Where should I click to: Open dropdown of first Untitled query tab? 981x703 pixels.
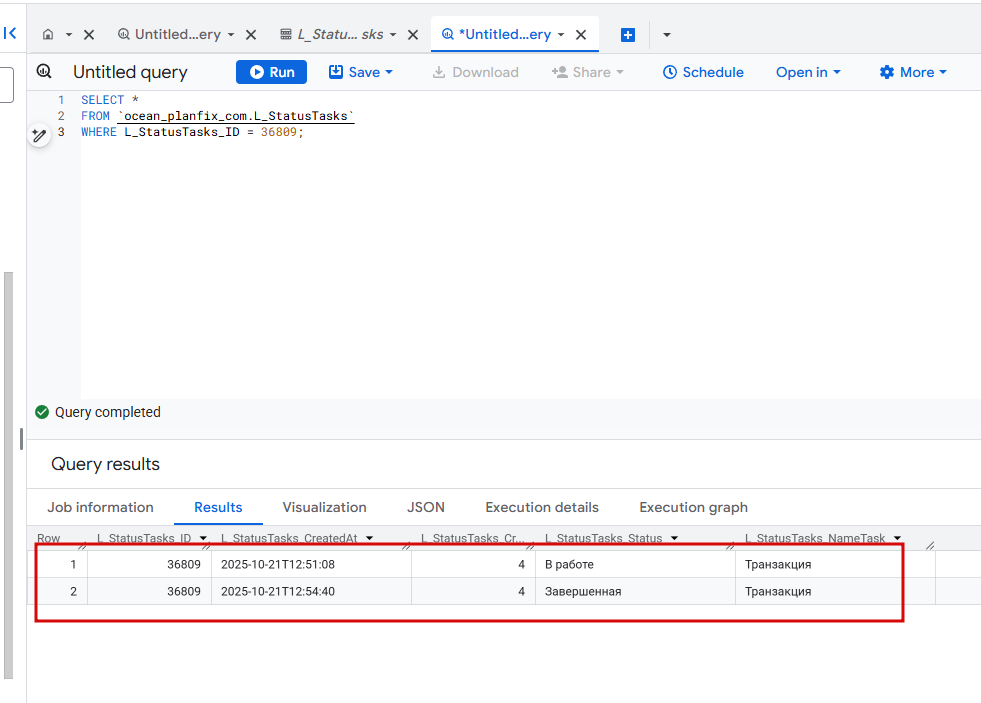pyautogui.click(x=231, y=34)
